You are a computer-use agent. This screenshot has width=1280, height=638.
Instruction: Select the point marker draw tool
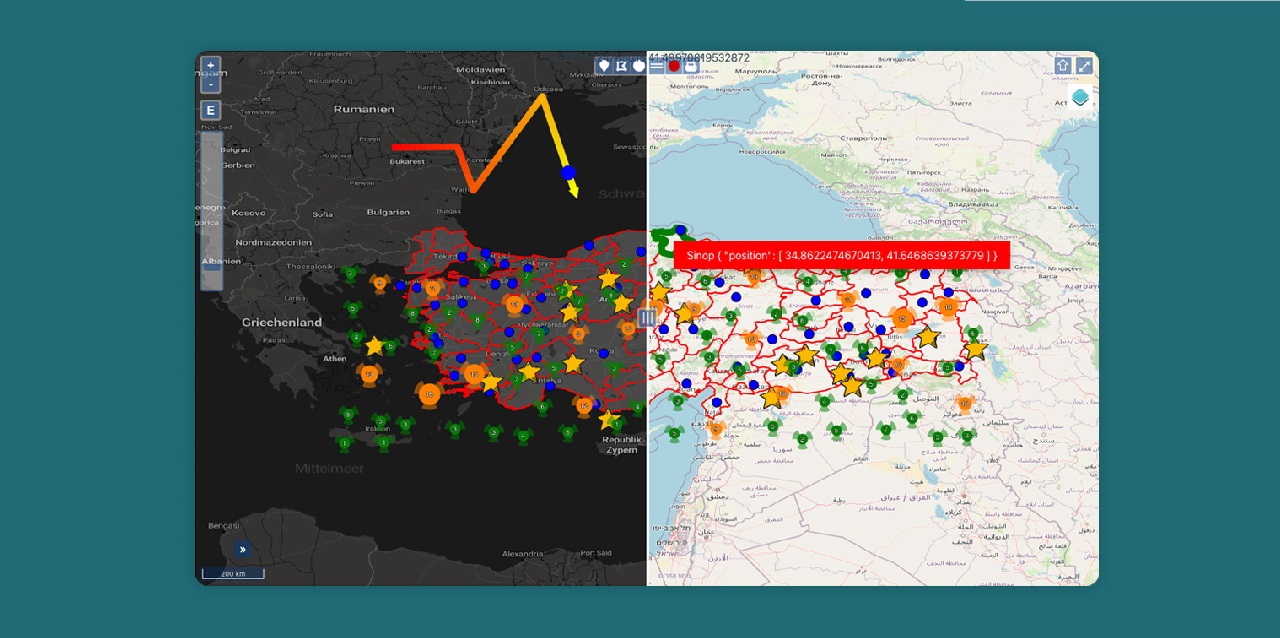point(604,66)
